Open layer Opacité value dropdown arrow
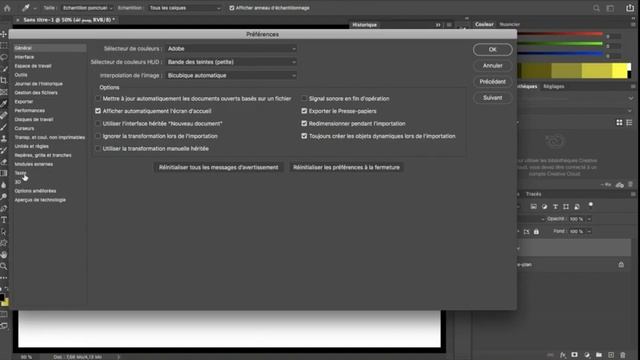Image resolution: width=640 pixels, height=360 pixels. [589, 219]
